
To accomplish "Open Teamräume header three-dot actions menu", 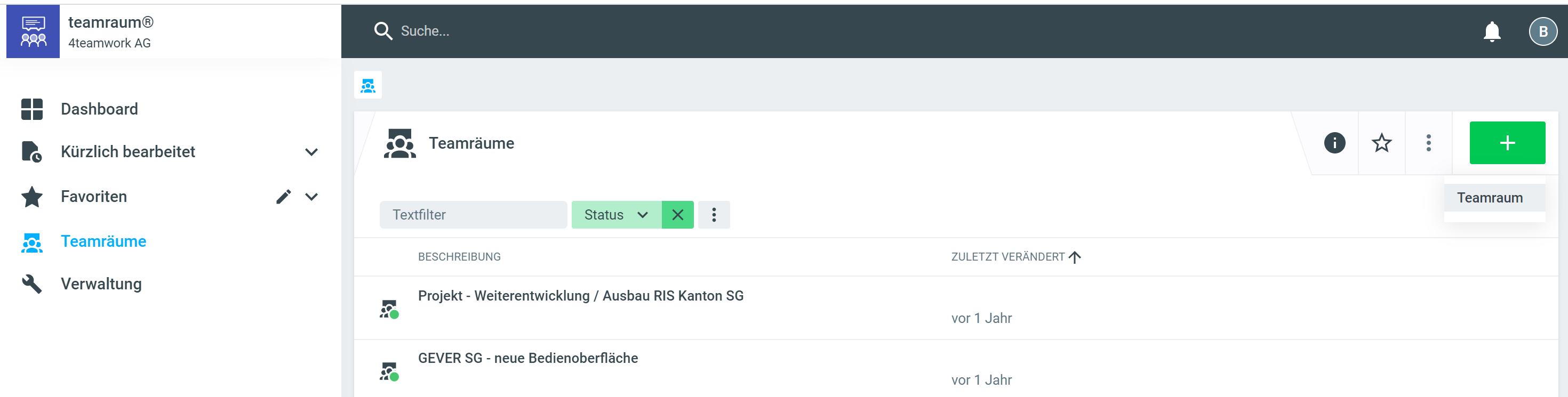I will [x=1428, y=143].
